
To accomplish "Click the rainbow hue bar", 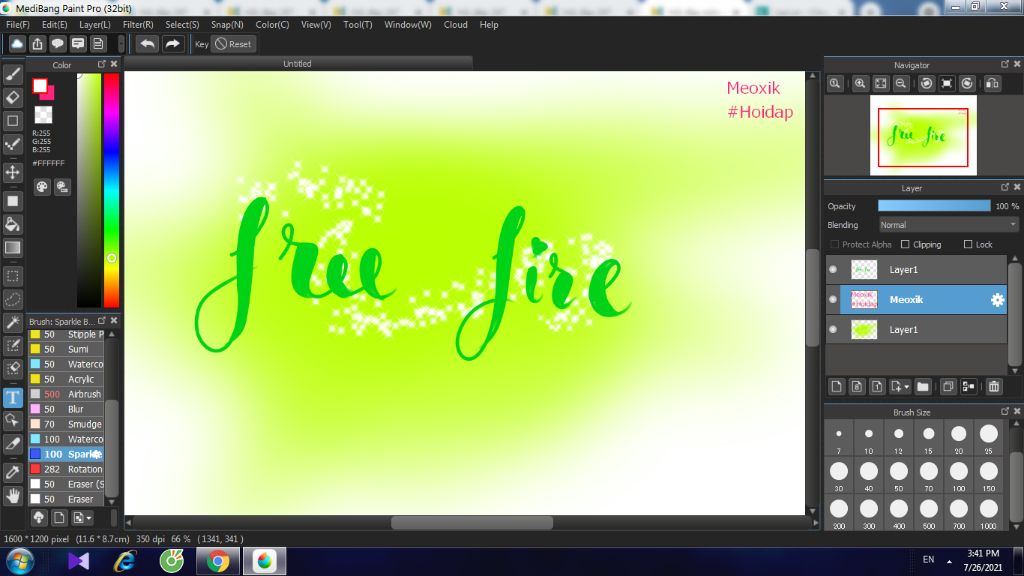I will click(x=112, y=189).
